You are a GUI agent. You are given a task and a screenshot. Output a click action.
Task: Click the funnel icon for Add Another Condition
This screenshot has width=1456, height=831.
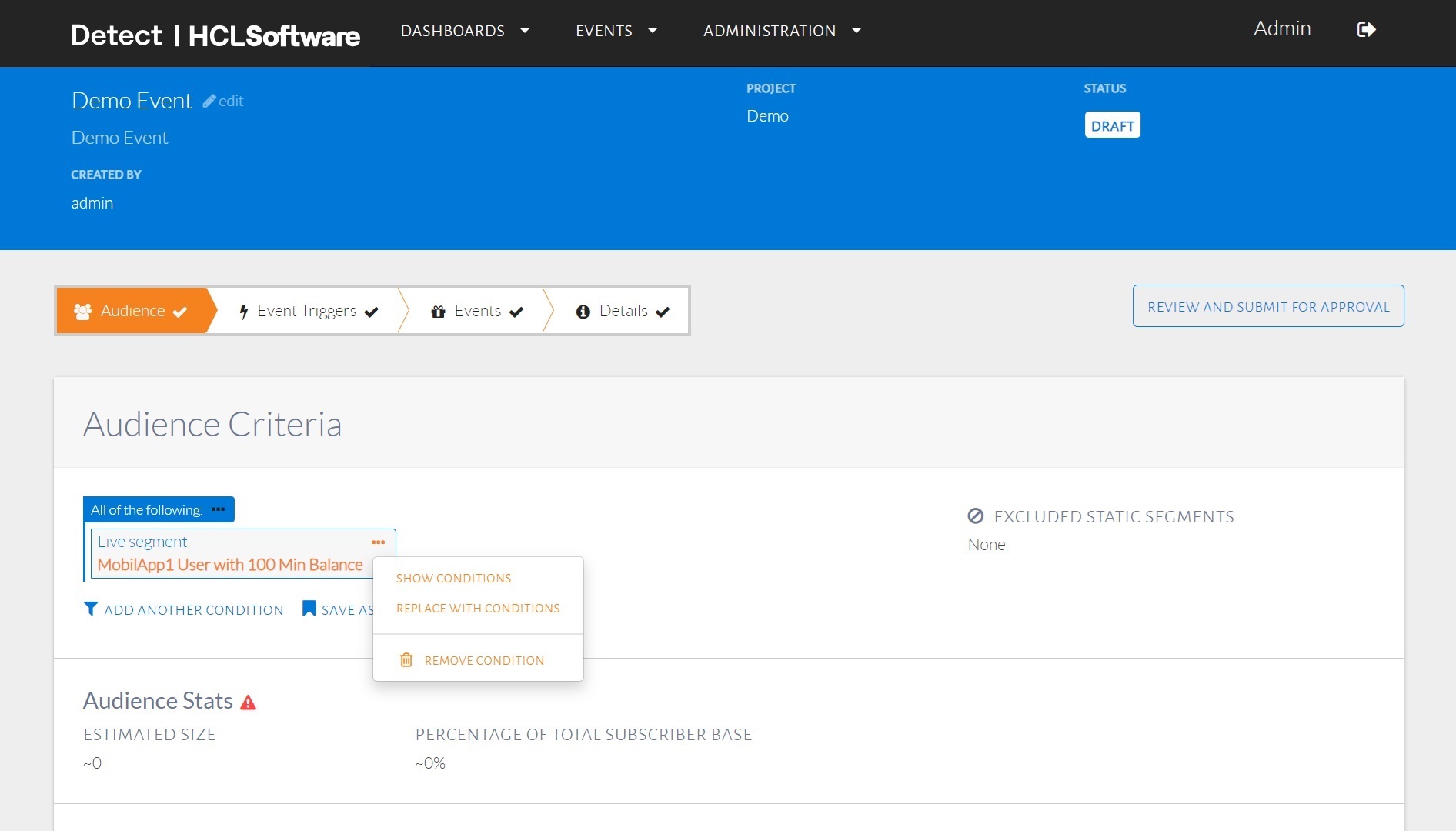coord(91,609)
